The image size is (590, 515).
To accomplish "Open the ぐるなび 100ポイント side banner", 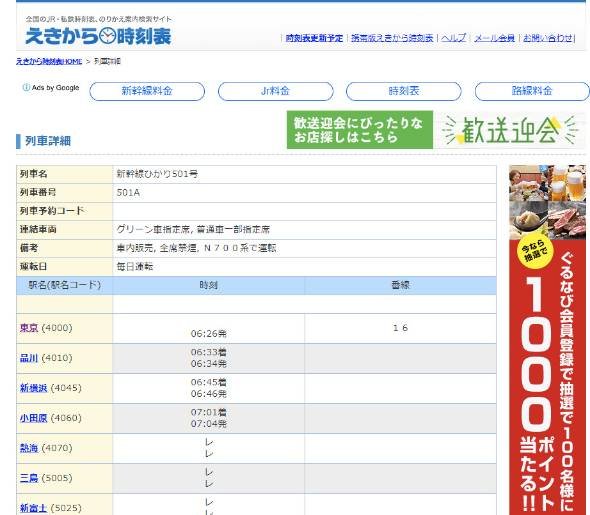I will click(547, 340).
